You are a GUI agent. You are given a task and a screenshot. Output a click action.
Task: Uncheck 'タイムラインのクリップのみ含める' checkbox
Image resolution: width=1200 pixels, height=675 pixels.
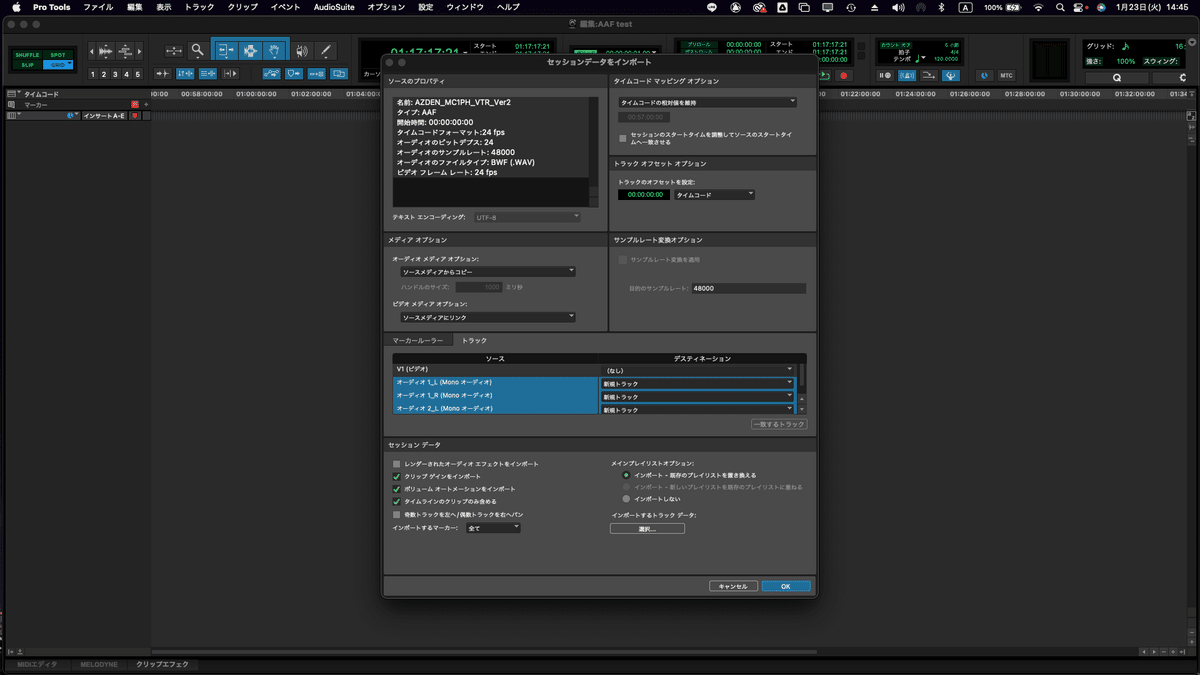(x=397, y=502)
